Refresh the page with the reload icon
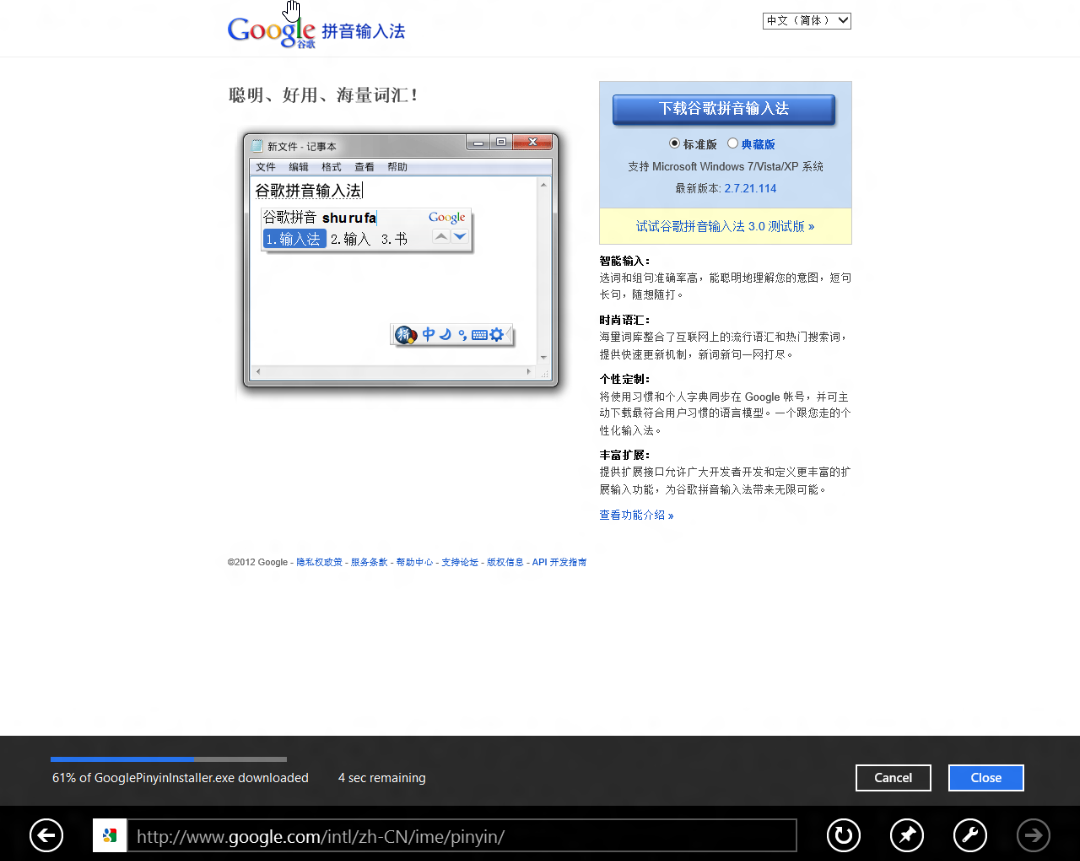Screen dimensions: 1080x861 pos(843,836)
